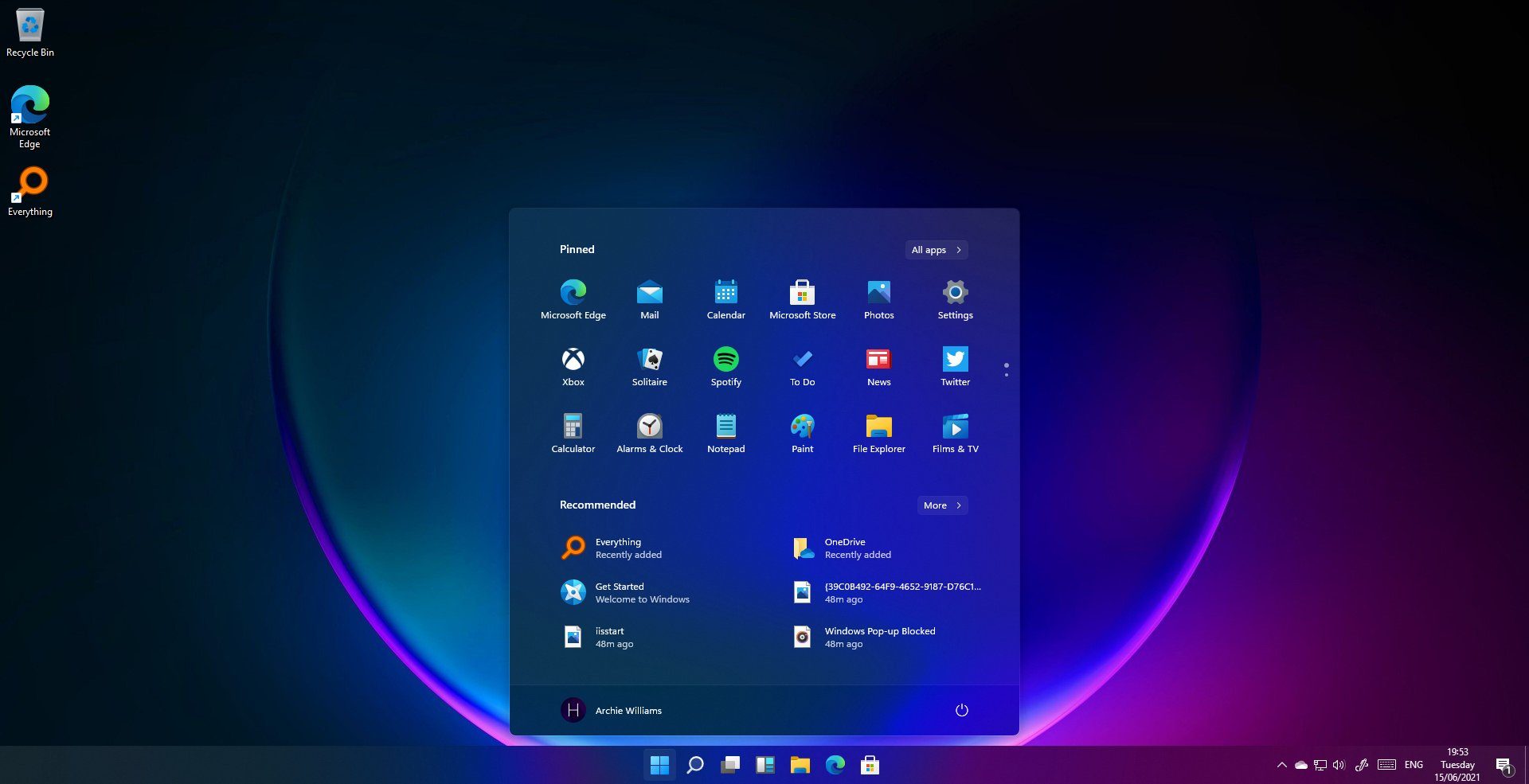
Task: Open Spotify from the pinned apps
Action: point(725,366)
